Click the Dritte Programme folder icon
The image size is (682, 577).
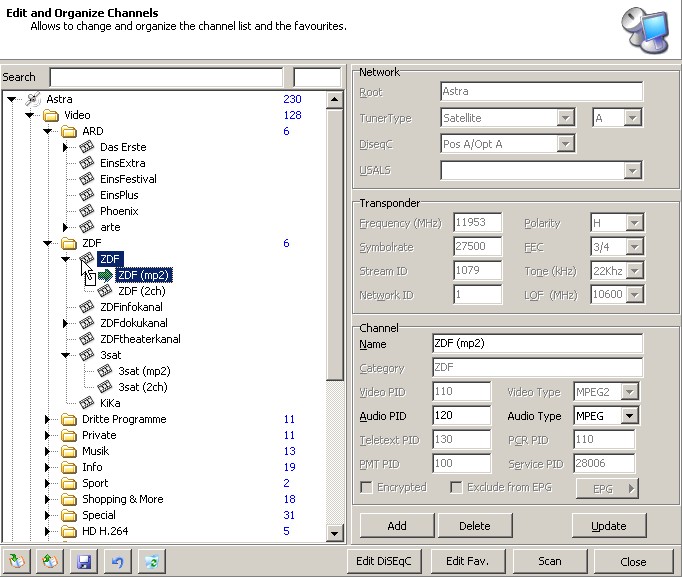click(69, 419)
